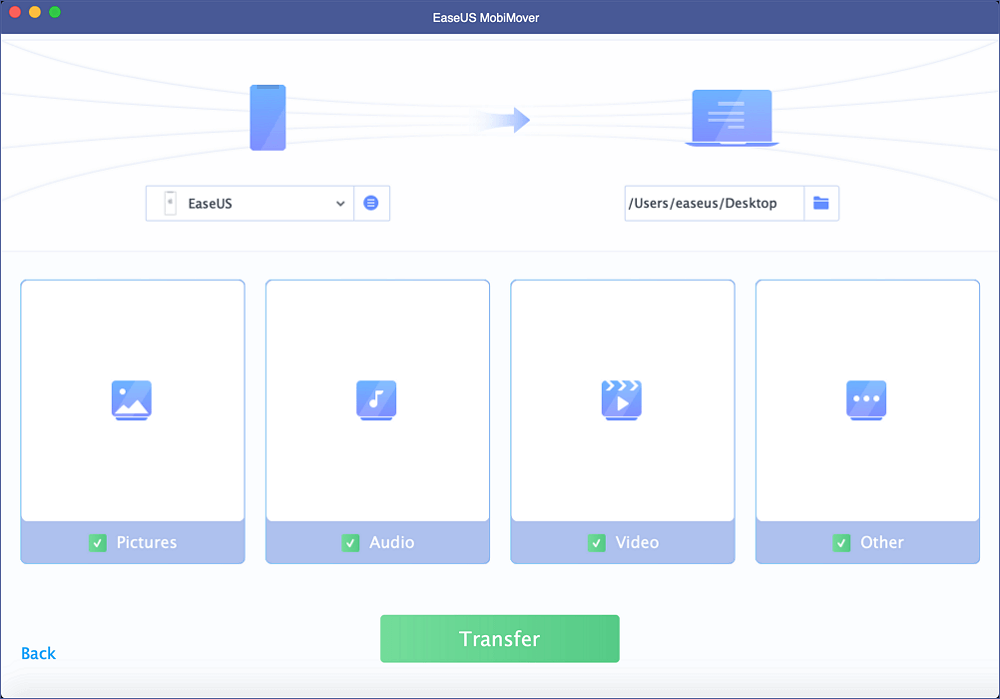This screenshot has height=699, width=1000.
Task: Click the blue device list icon
Action: [371, 203]
